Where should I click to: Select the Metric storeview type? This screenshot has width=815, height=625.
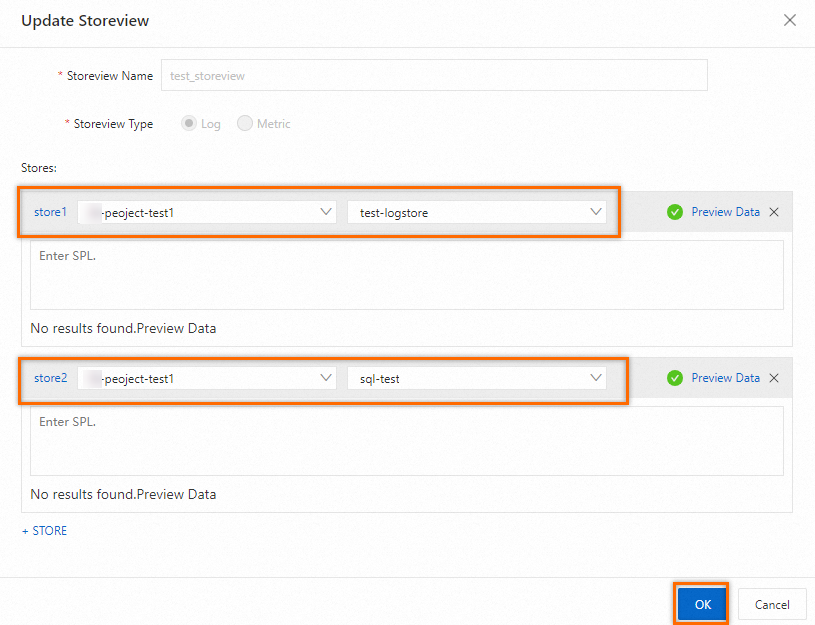[x=245, y=124]
